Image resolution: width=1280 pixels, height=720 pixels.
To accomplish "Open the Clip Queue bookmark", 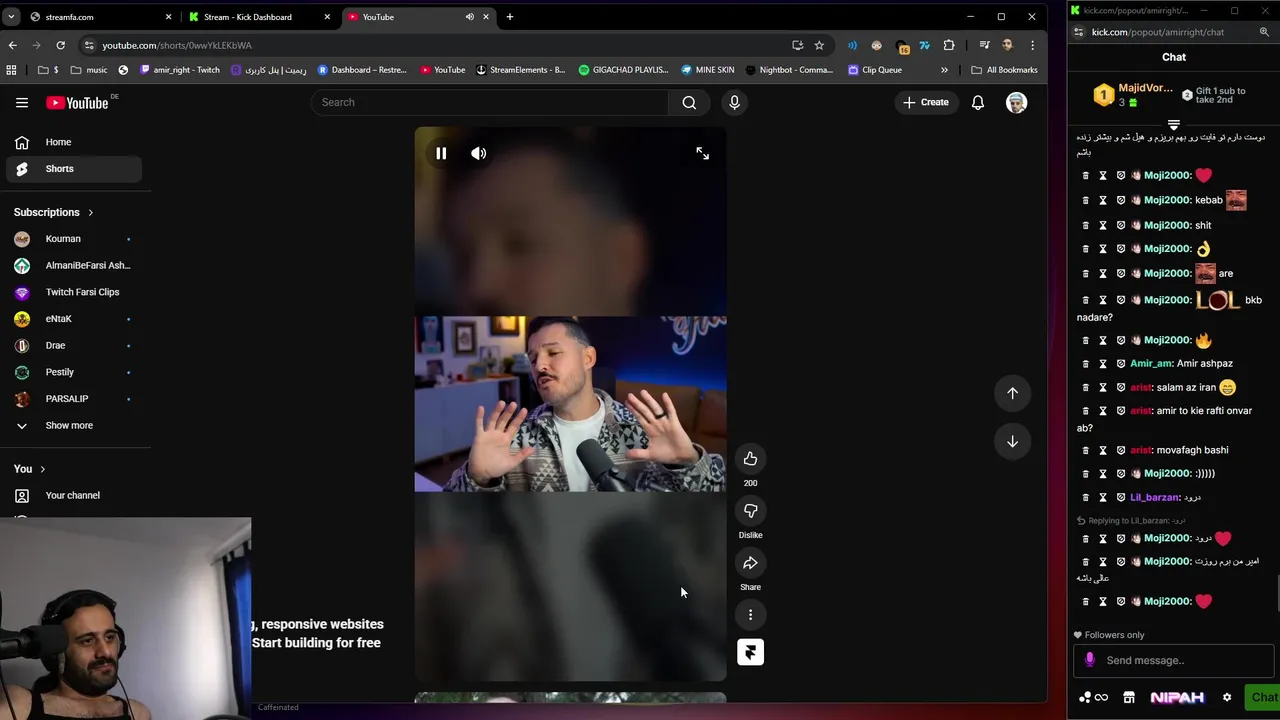I will tap(875, 70).
